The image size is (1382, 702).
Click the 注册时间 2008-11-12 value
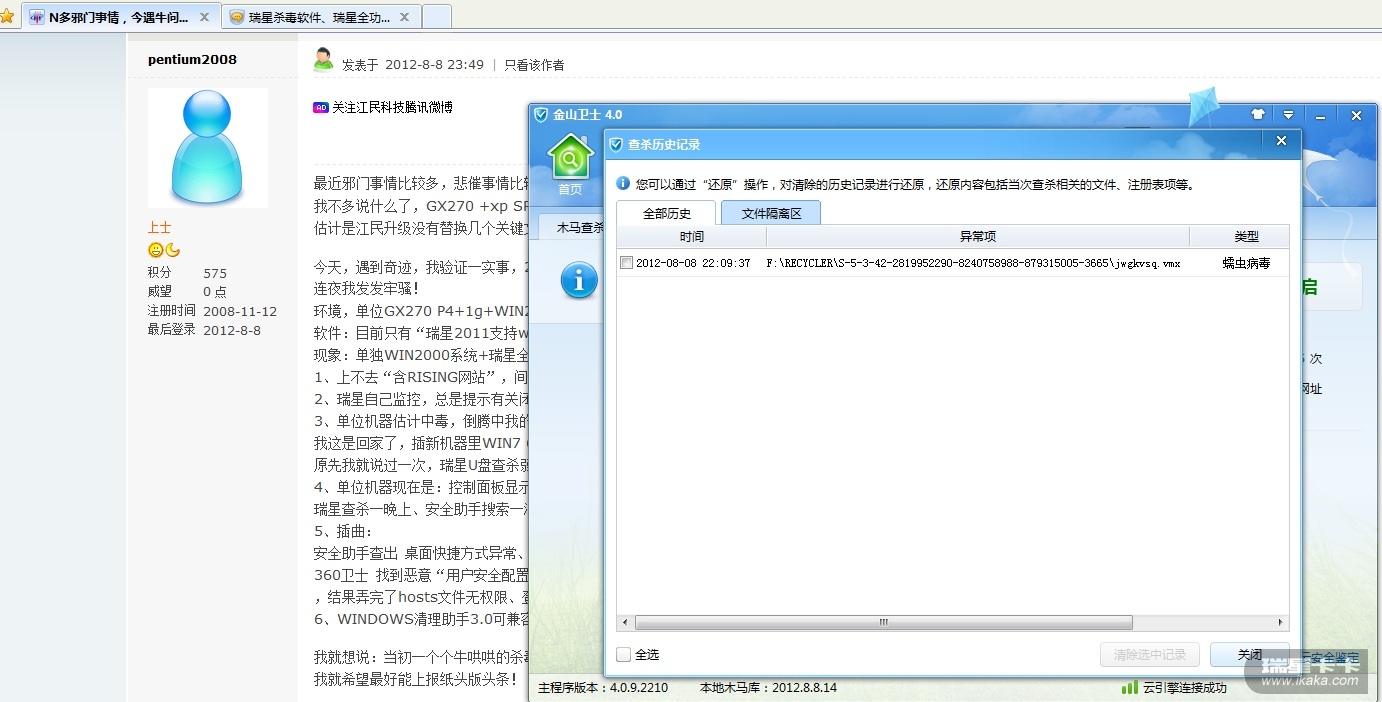click(240, 311)
